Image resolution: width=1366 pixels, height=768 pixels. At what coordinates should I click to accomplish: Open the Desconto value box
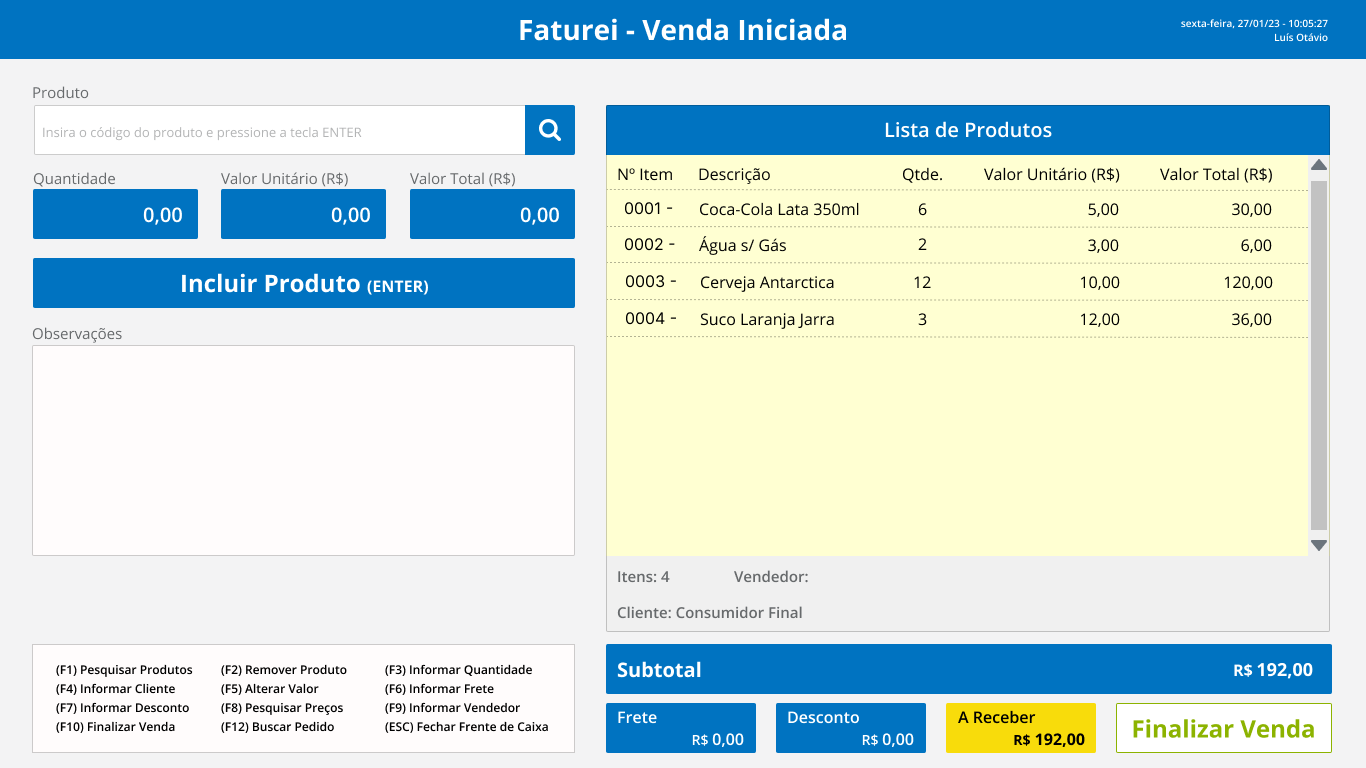[x=850, y=728]
